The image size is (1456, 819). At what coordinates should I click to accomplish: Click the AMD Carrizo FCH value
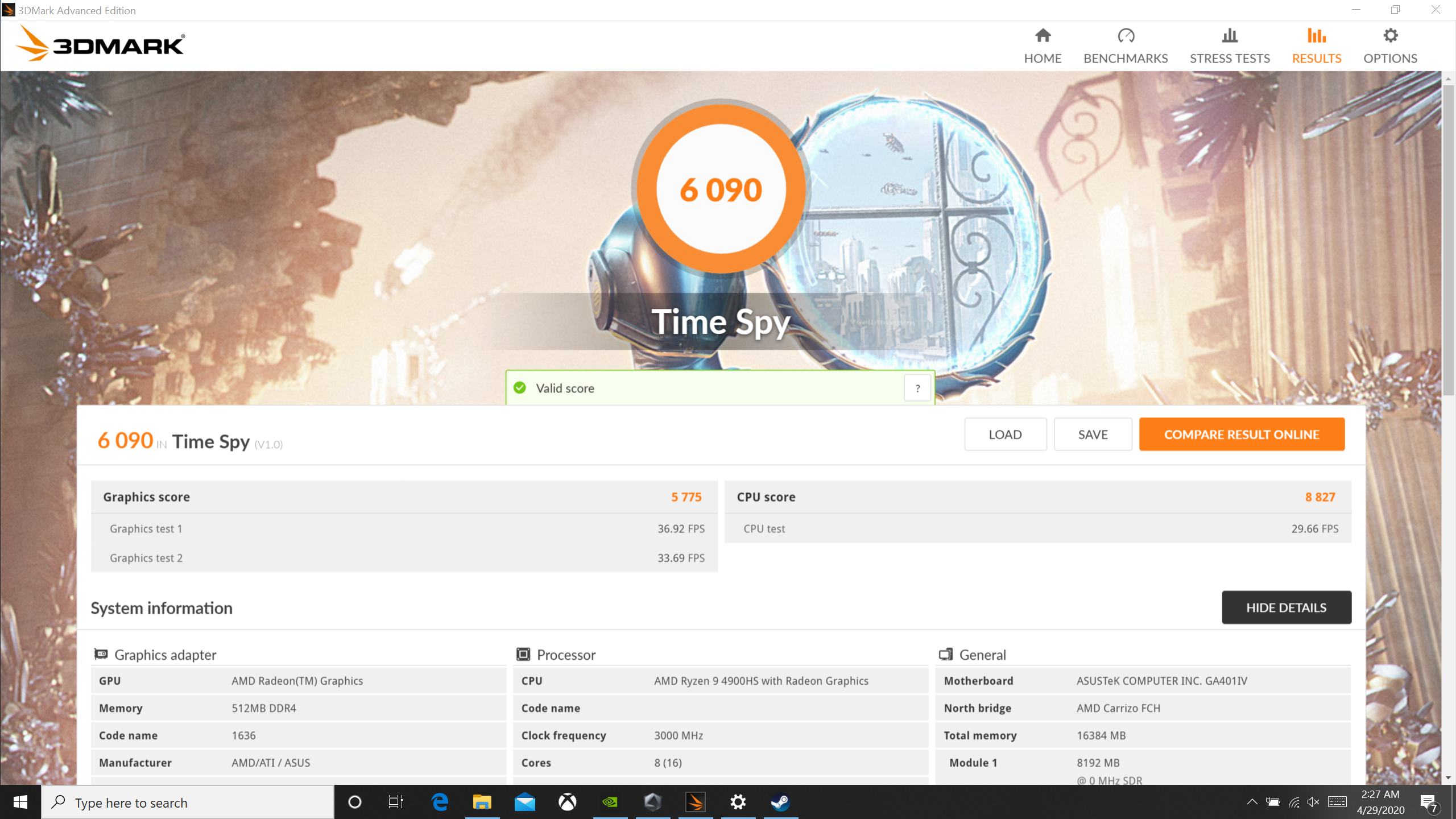pyautogui.click(x=1118, y=708)
